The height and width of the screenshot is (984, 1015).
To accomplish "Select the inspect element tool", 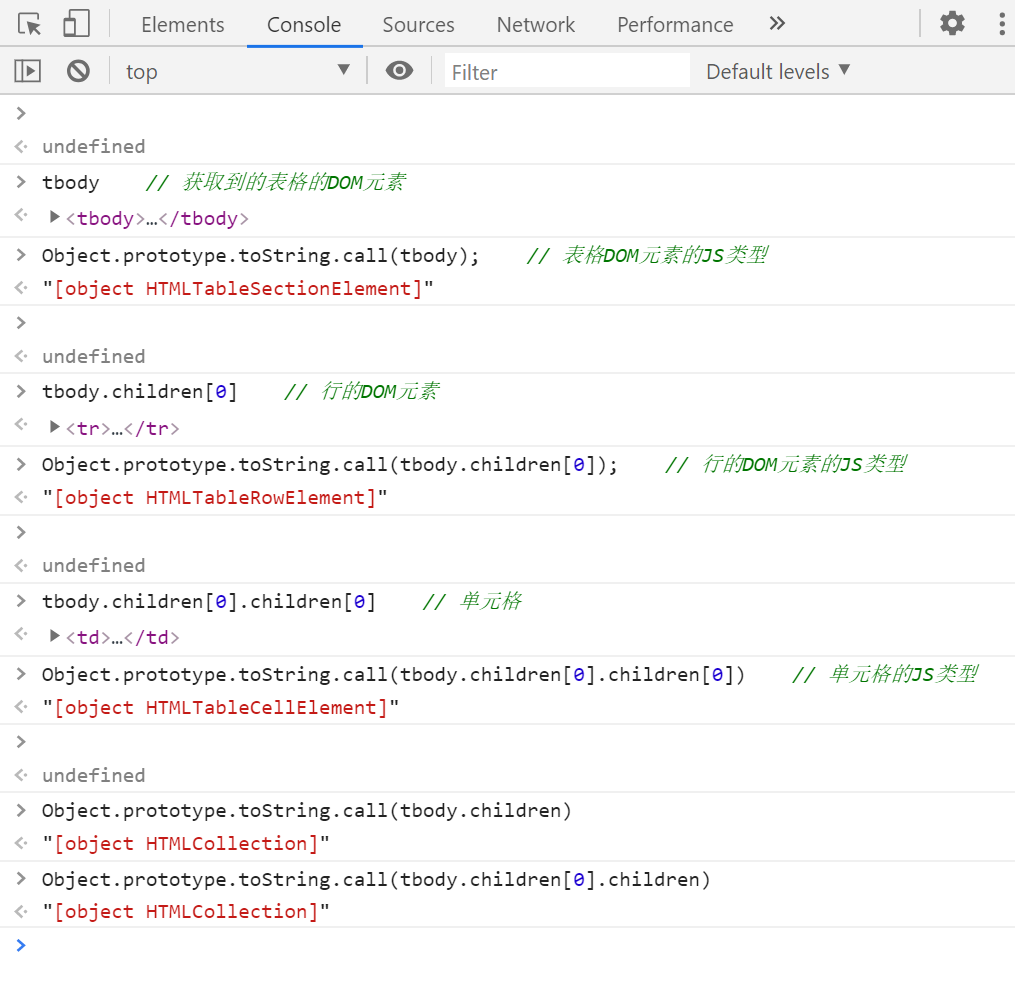I will click(x=28, y=23).
